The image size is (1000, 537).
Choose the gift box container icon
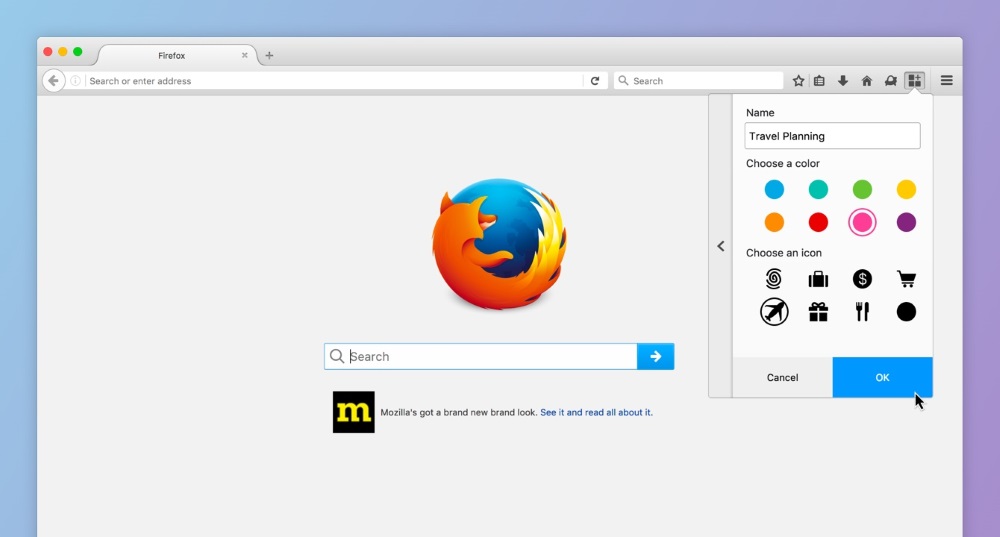(x=818, y=312)
